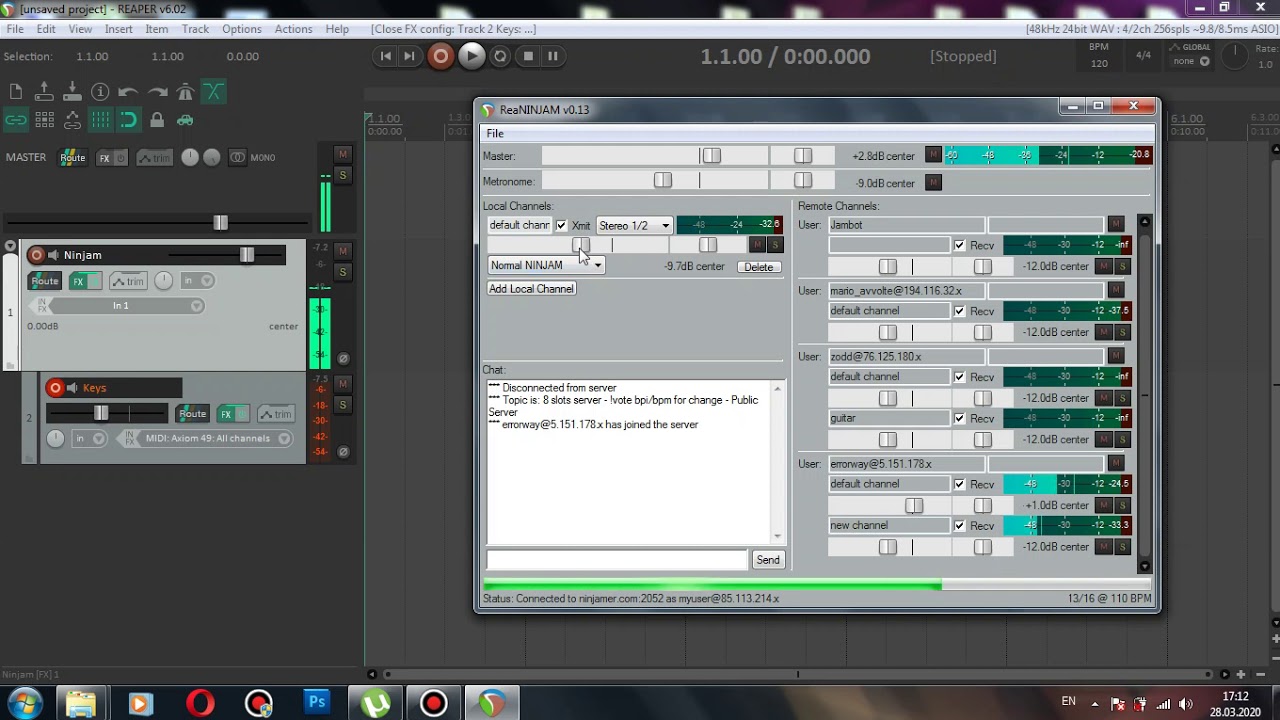Image resolution: width=1280 pixels, height=720 pixels.
Task: Start playback with the Play button
Action: tap(471, 56)
